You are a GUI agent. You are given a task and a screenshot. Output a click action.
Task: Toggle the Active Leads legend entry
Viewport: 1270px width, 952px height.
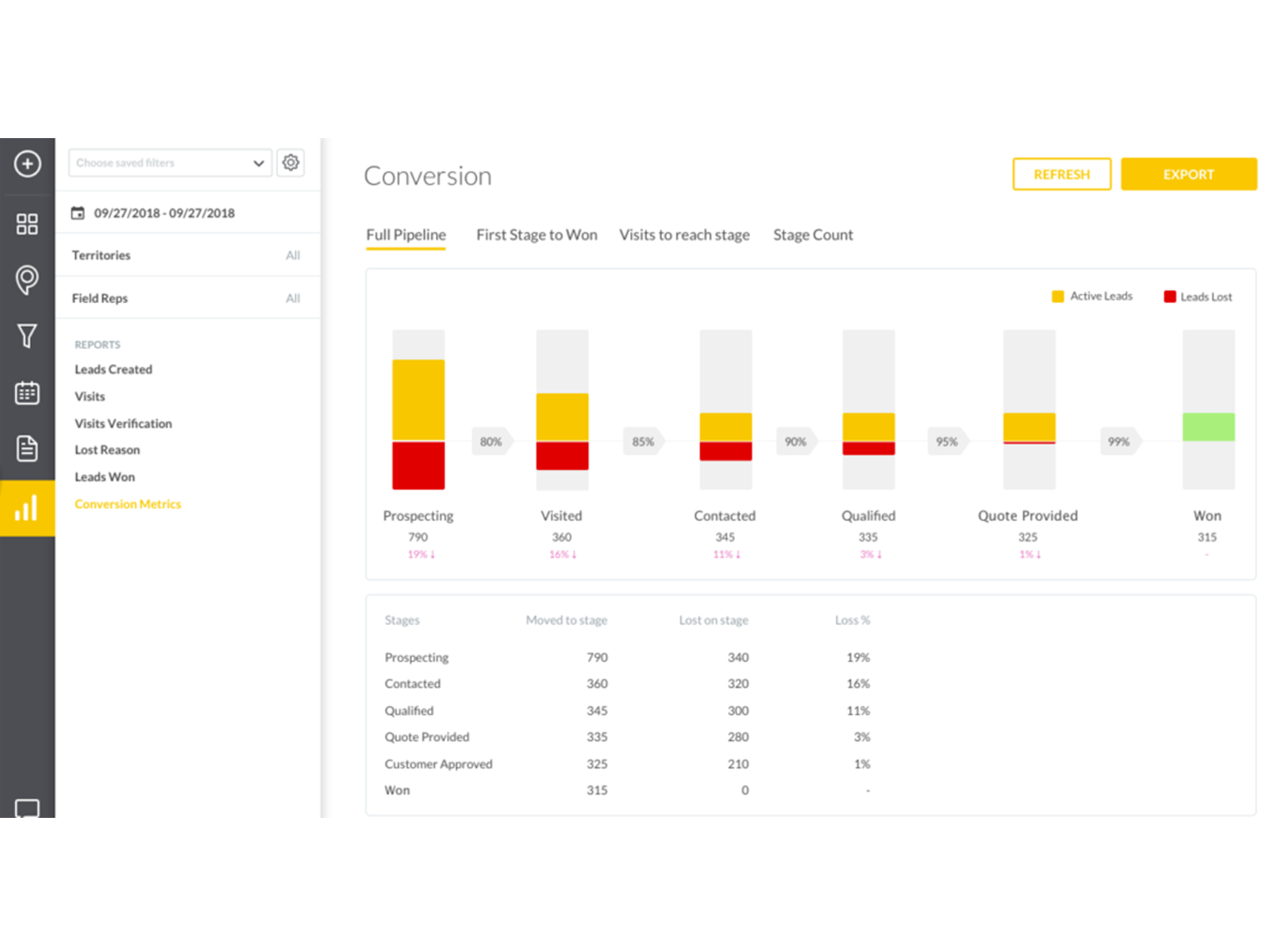(1091, 296)
